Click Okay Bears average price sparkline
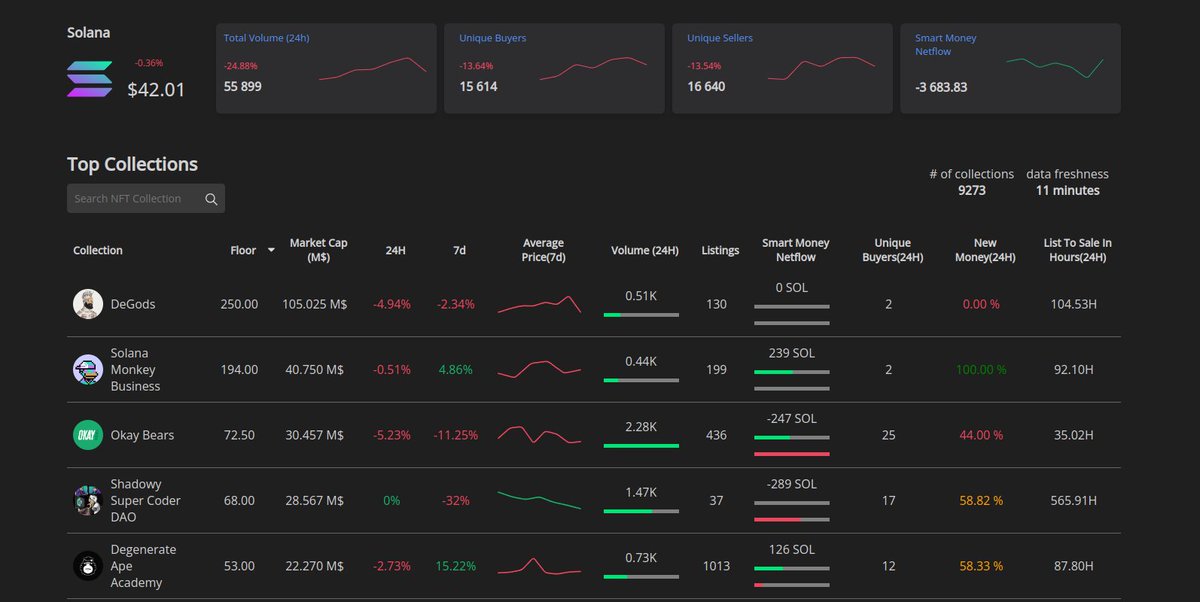Screen dimensions: 1200x602 tap(539, 435)
